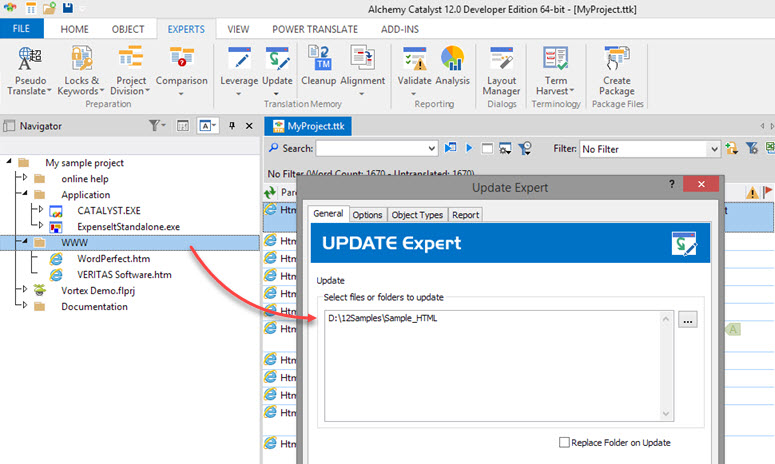Screen dimensions: 775x464
Task: Open the Pseudo Translate expert
Action: click(29, 71)
